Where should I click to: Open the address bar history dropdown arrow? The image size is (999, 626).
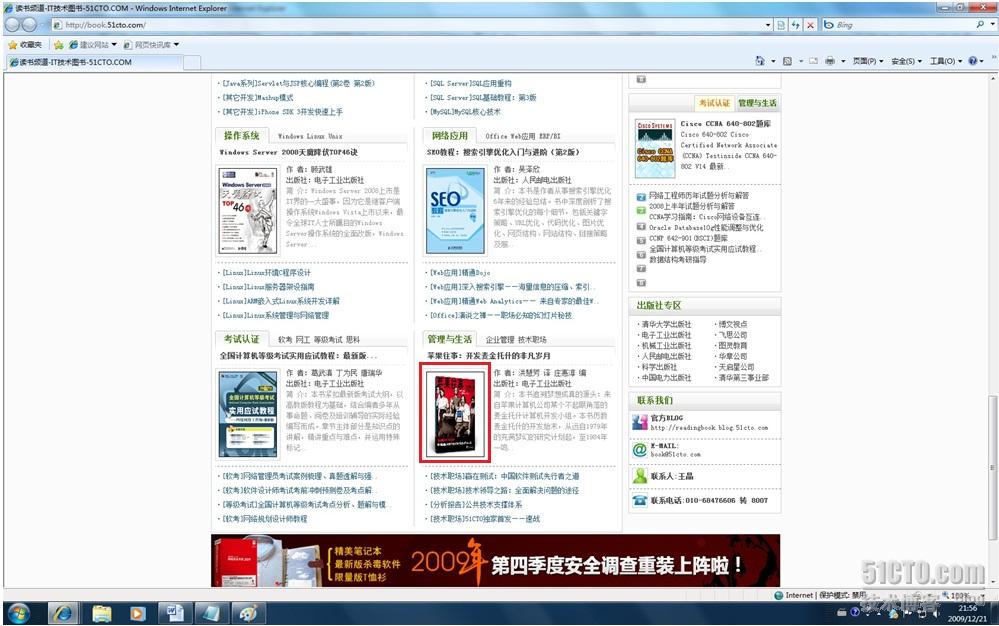point(768,25)
